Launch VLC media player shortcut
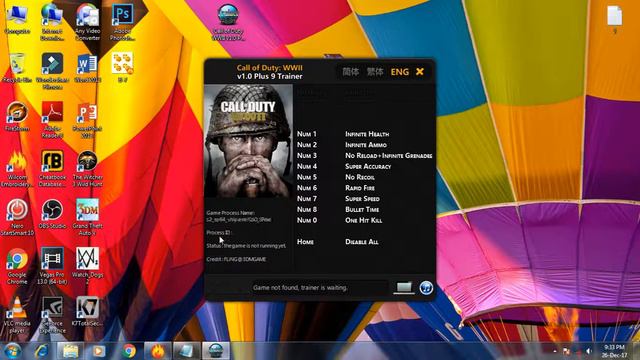The width and height of the screenshot is (640, 360). (x=17, y=314)
